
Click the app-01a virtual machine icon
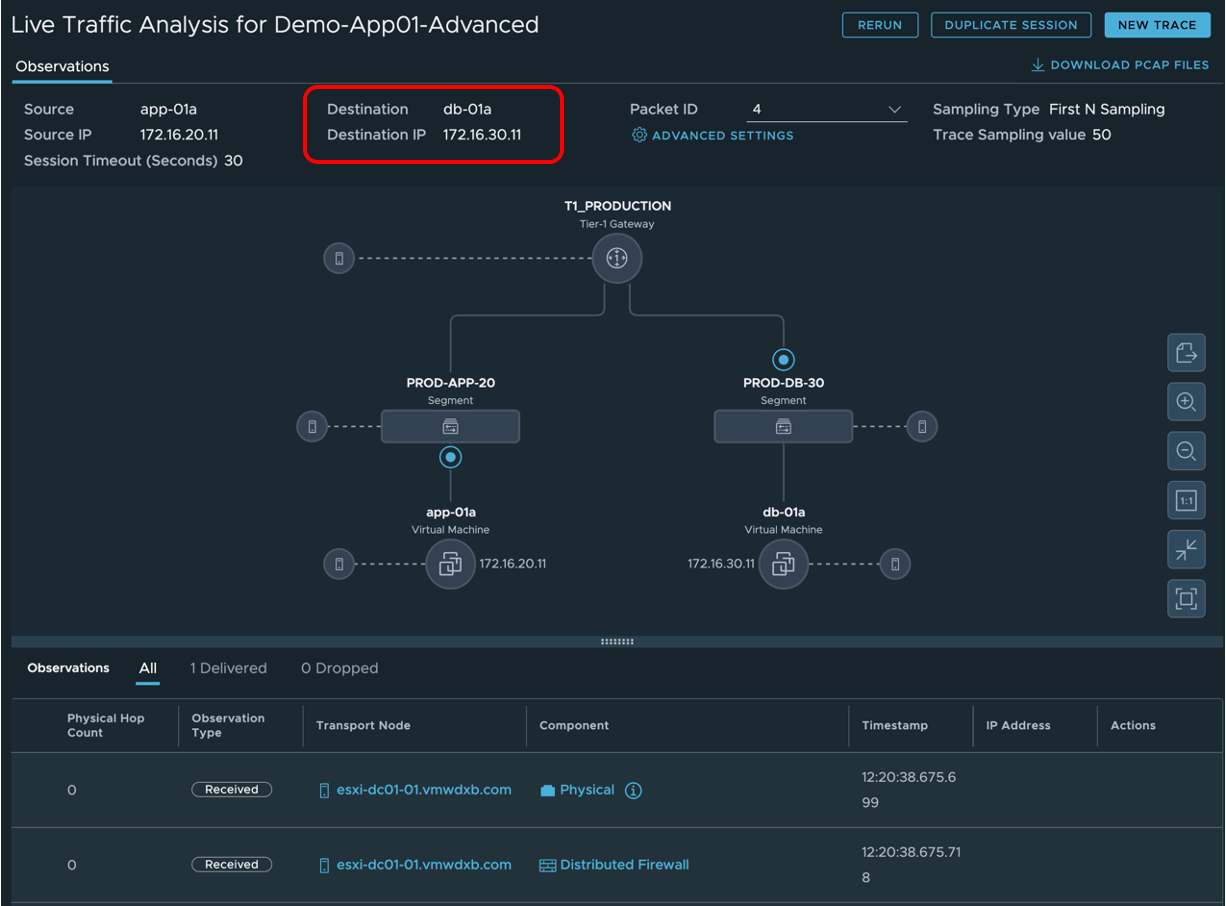(450, 564)
